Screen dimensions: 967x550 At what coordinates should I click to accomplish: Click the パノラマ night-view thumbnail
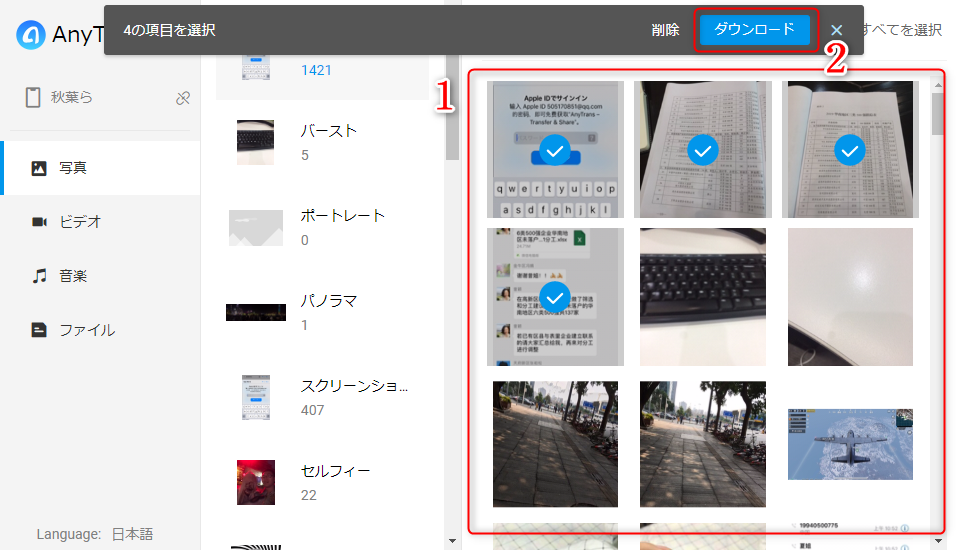click(256, 313)
